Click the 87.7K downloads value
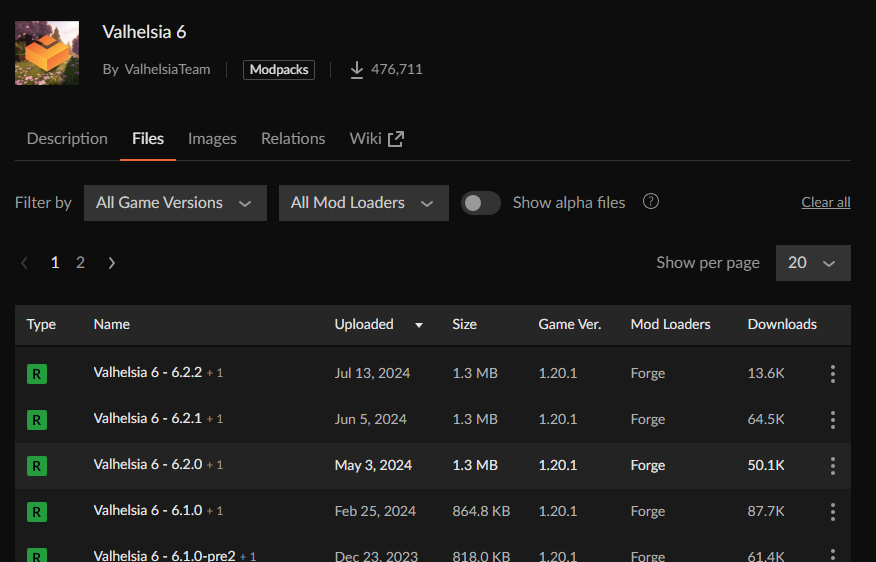The width and height of the screenshot is (876, 562). coord(766,511)
